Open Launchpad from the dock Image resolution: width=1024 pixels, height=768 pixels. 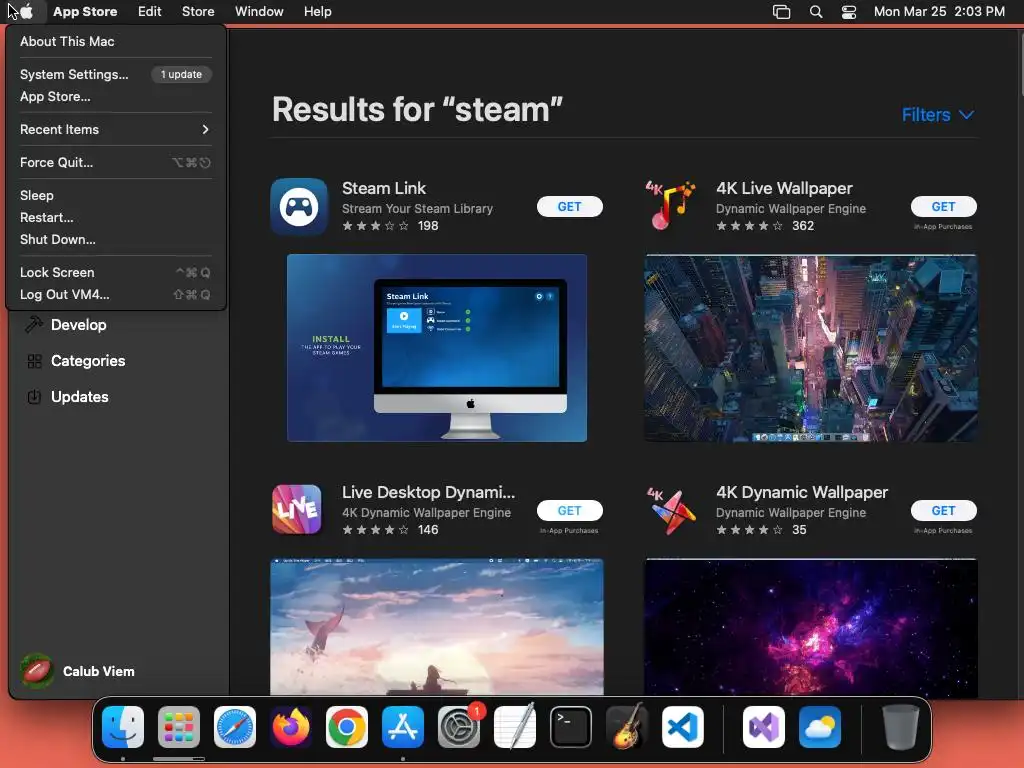tap(179, 727)
